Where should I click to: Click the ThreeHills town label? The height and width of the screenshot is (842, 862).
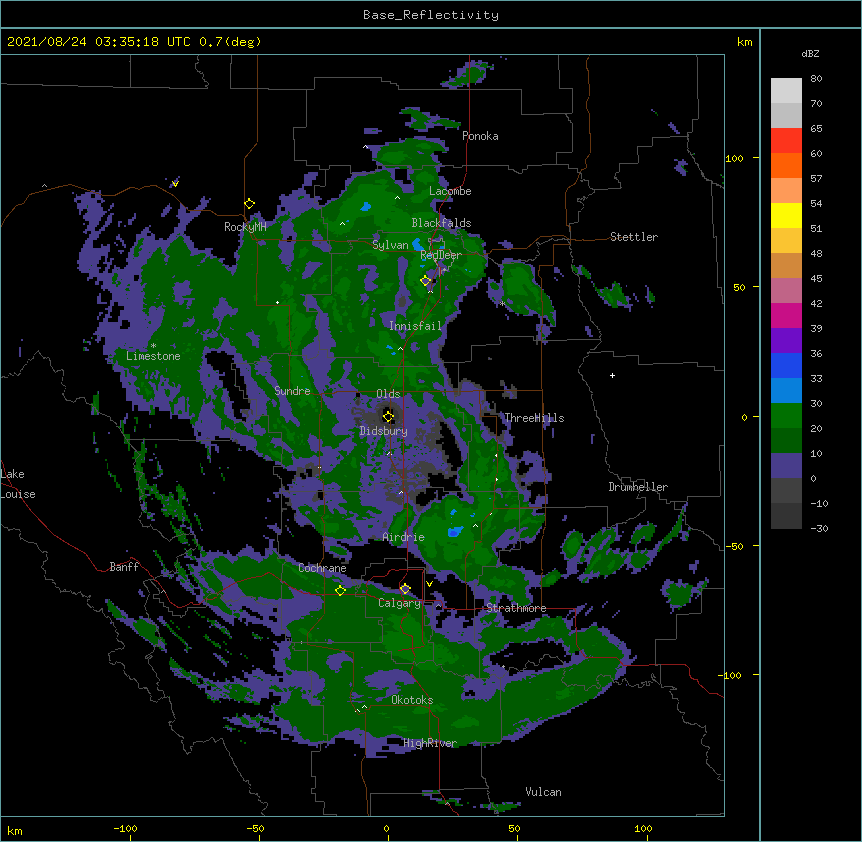coord(534,418)
